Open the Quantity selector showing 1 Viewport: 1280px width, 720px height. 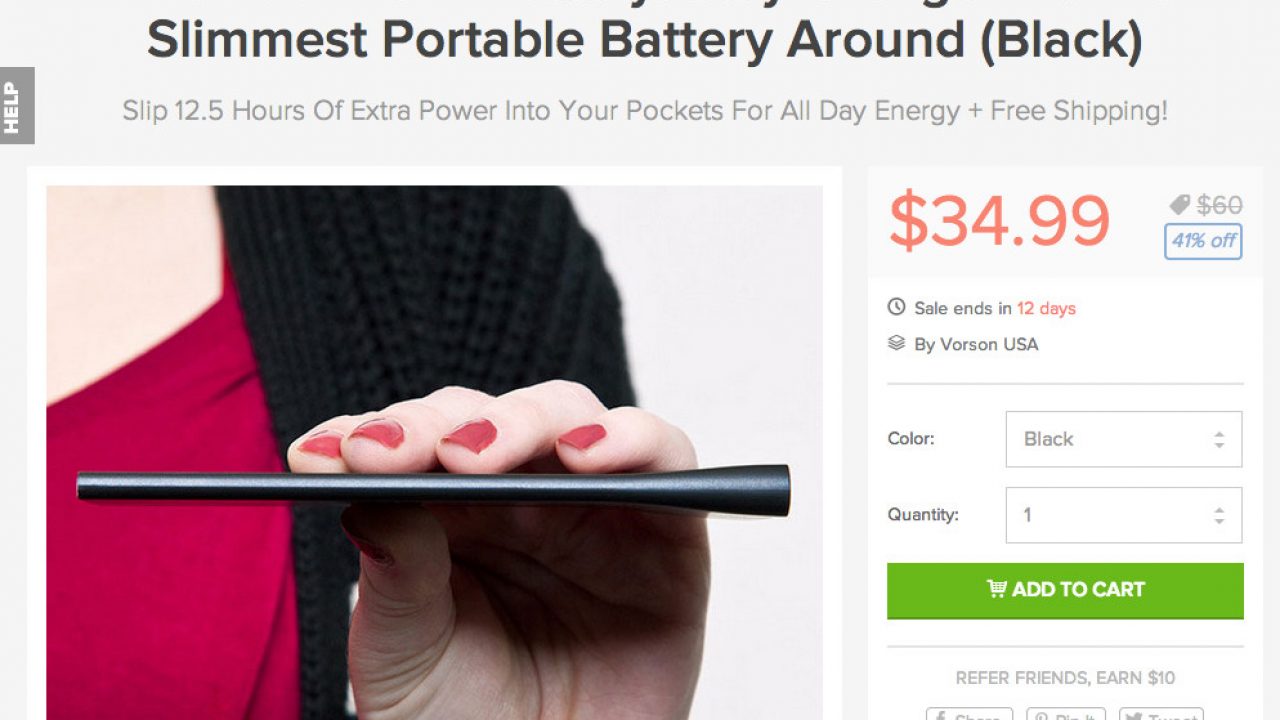[1124, 515]
